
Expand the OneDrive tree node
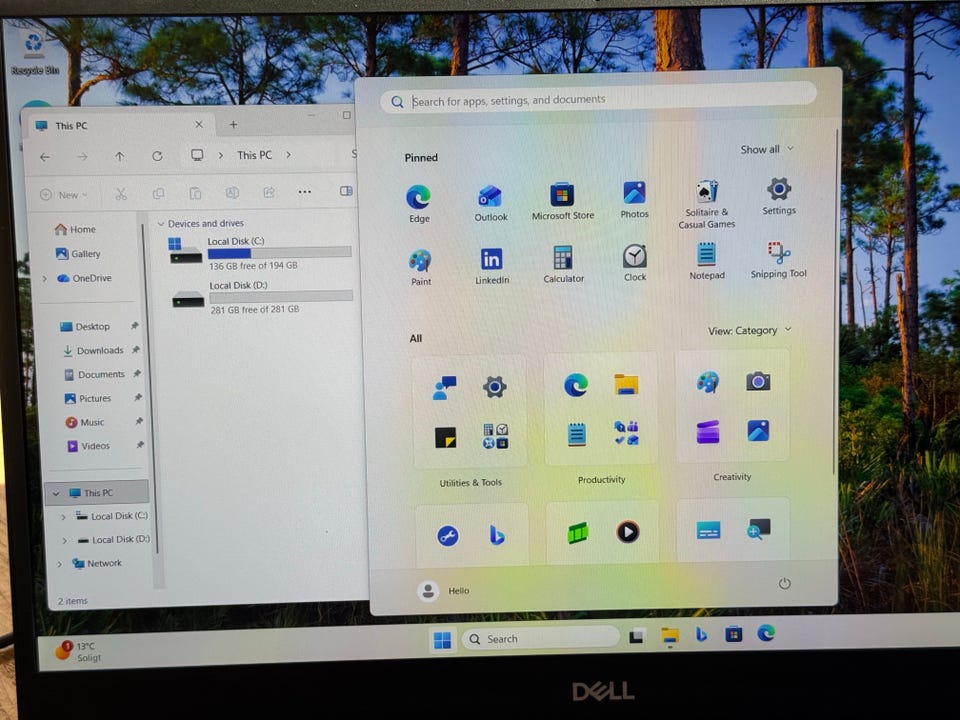44,279
